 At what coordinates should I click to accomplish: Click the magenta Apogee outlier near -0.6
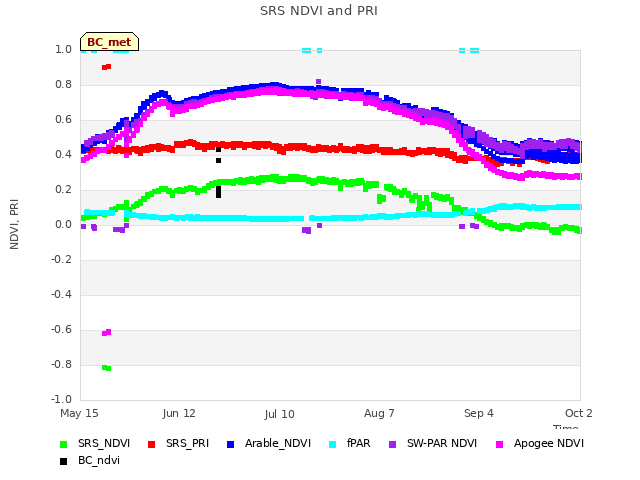click(x=107, y=333)
